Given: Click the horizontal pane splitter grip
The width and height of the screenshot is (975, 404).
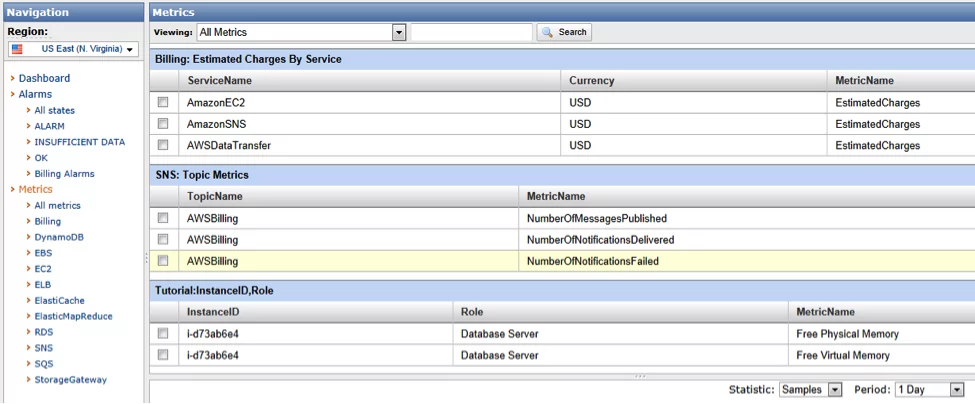Looking at the screenshot, I should (x=640, y=377).
